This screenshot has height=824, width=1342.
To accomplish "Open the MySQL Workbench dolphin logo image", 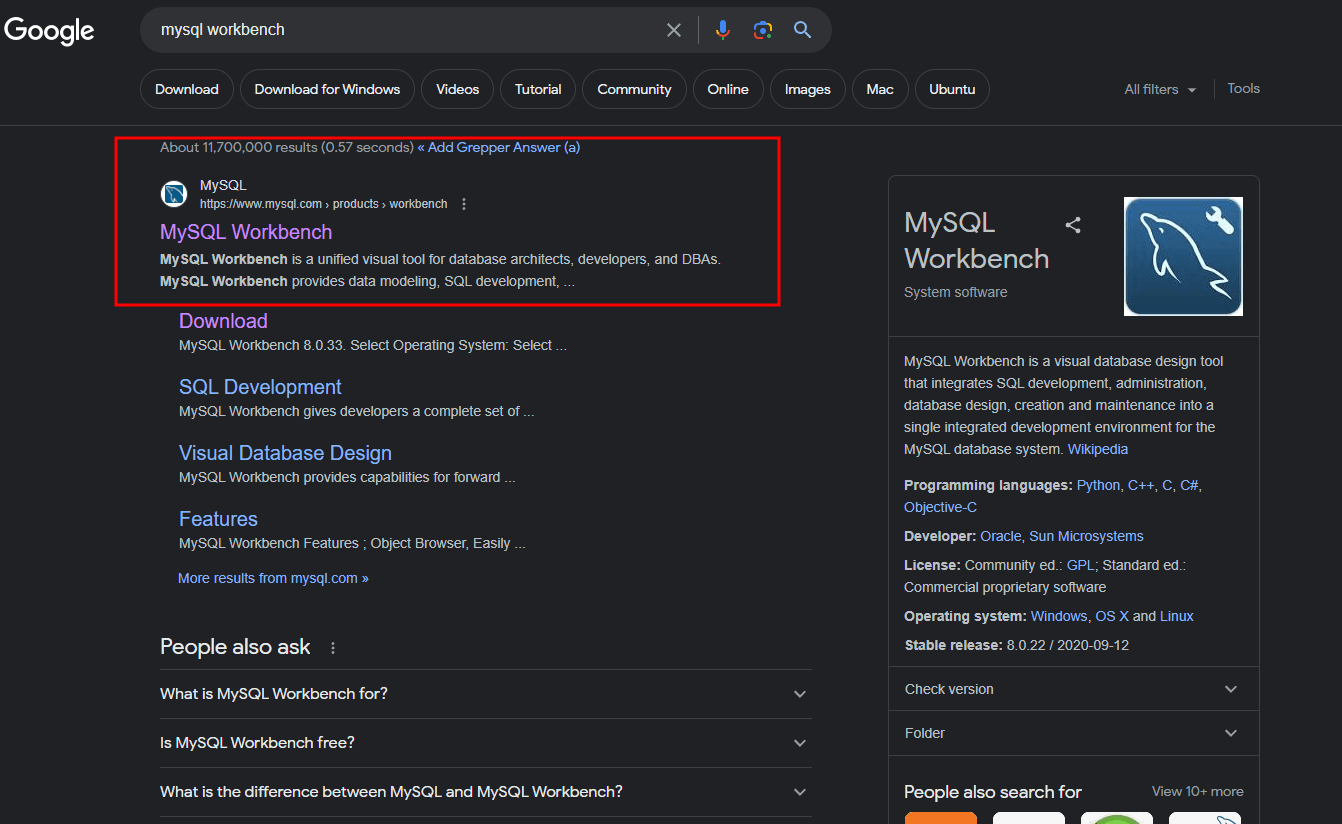I will (1183, 256).
